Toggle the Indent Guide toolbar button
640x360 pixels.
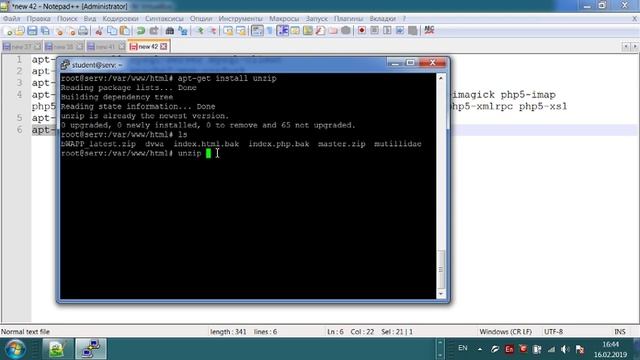(282, 31)
